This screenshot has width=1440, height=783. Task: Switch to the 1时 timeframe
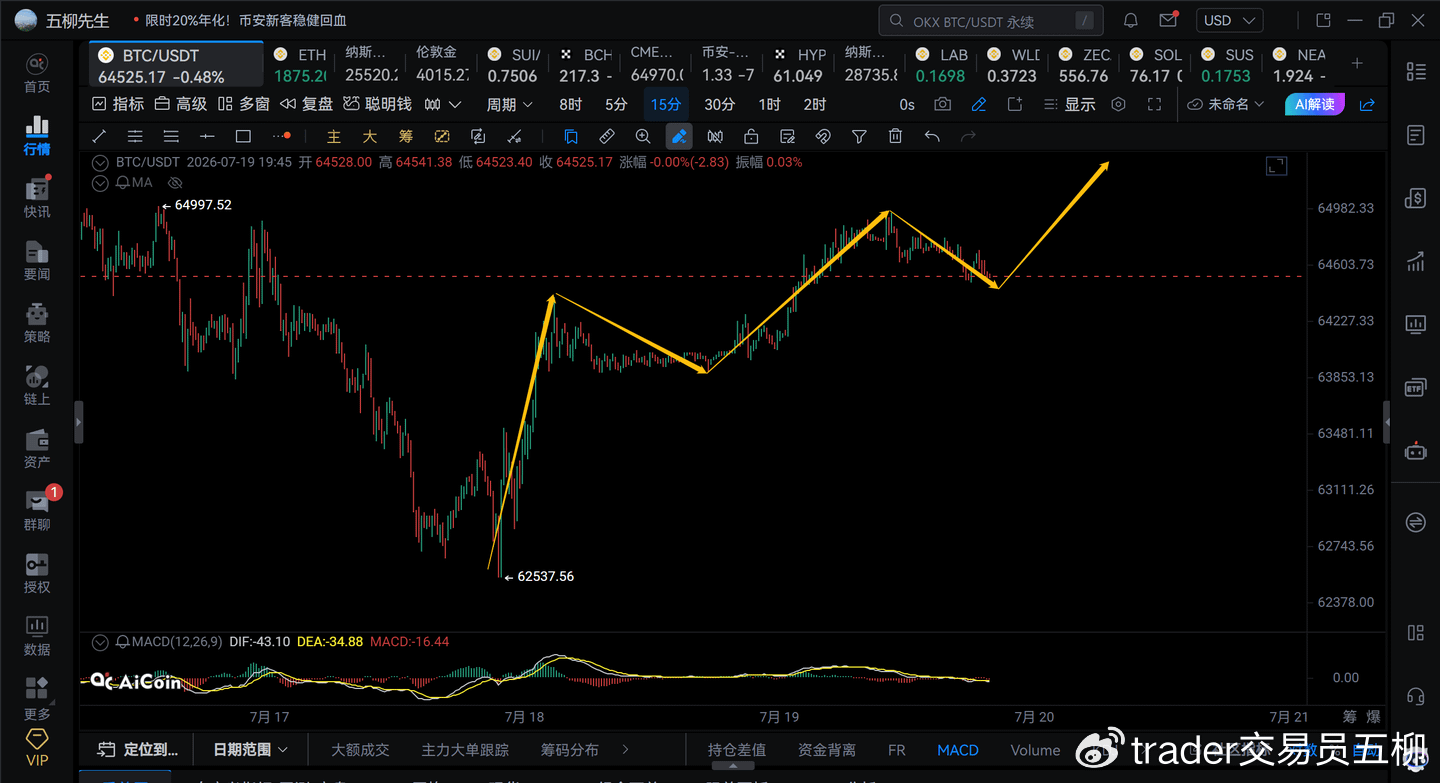[x=769, y=104]
